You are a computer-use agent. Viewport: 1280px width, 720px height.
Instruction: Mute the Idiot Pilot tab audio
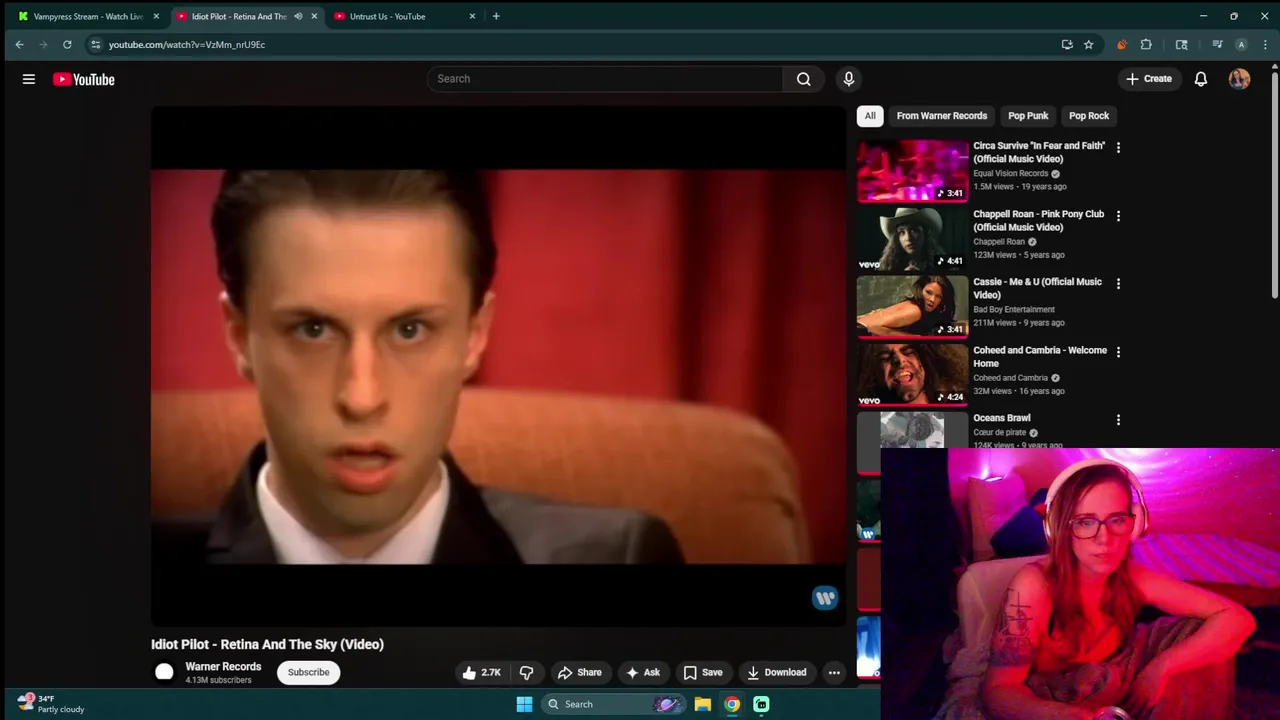tap(298, 16)
